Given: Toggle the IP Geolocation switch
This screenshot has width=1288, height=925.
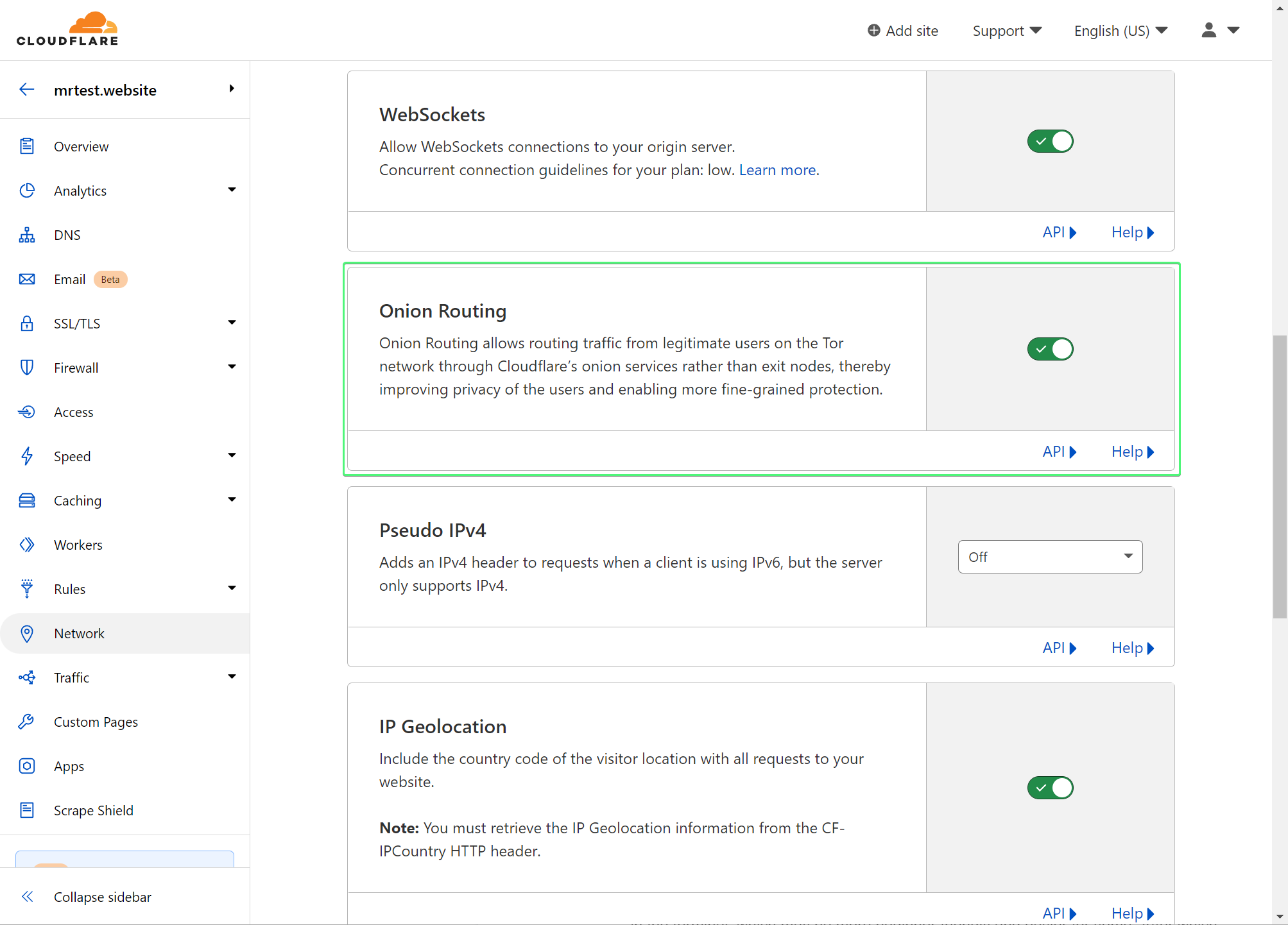Looking at the screenshot, I should (1051, 788).
